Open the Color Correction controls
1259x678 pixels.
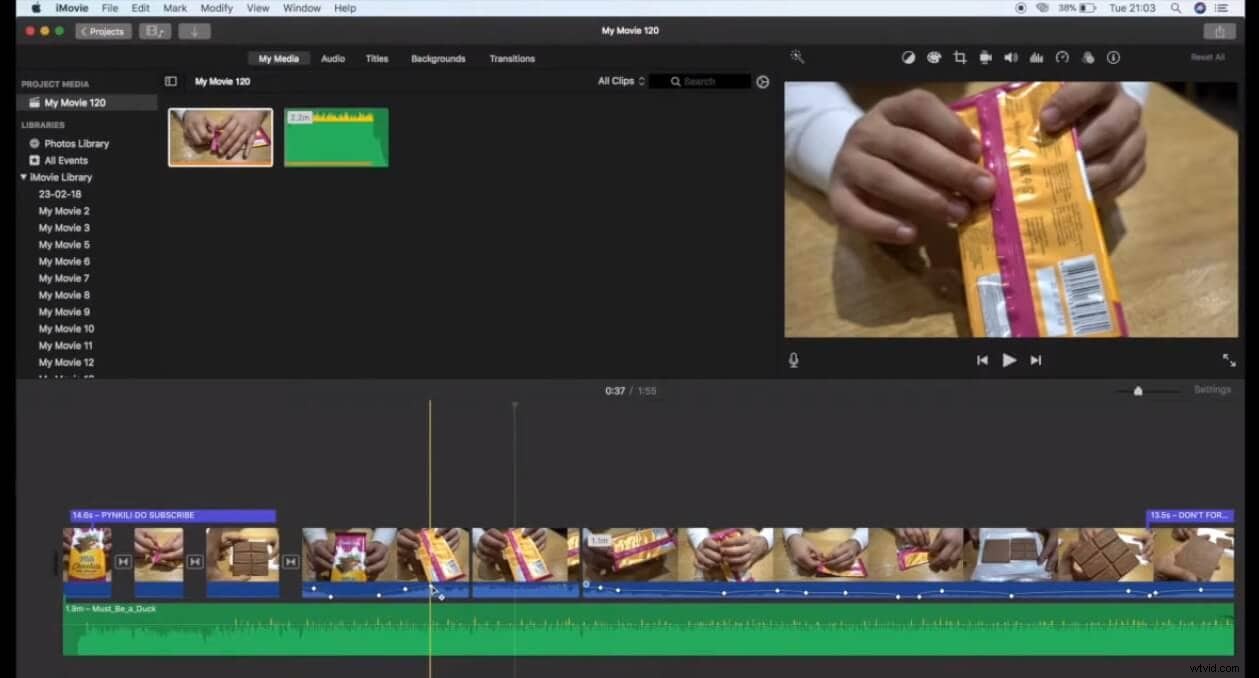click(x=934, y=57)
